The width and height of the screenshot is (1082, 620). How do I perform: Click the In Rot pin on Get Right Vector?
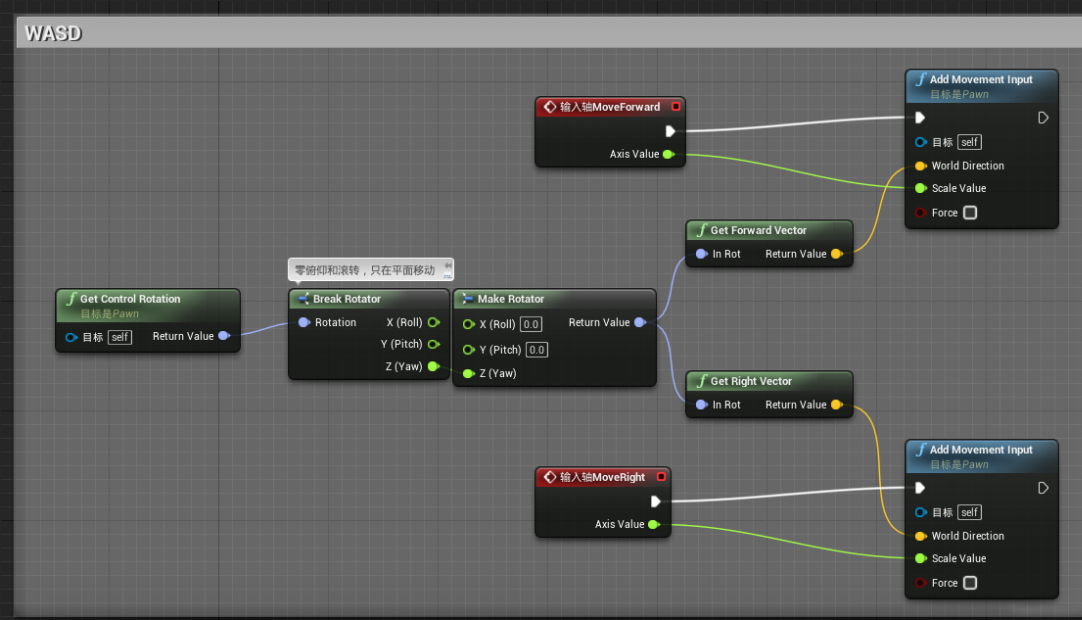pyautogui.click(x=702, y=405)
